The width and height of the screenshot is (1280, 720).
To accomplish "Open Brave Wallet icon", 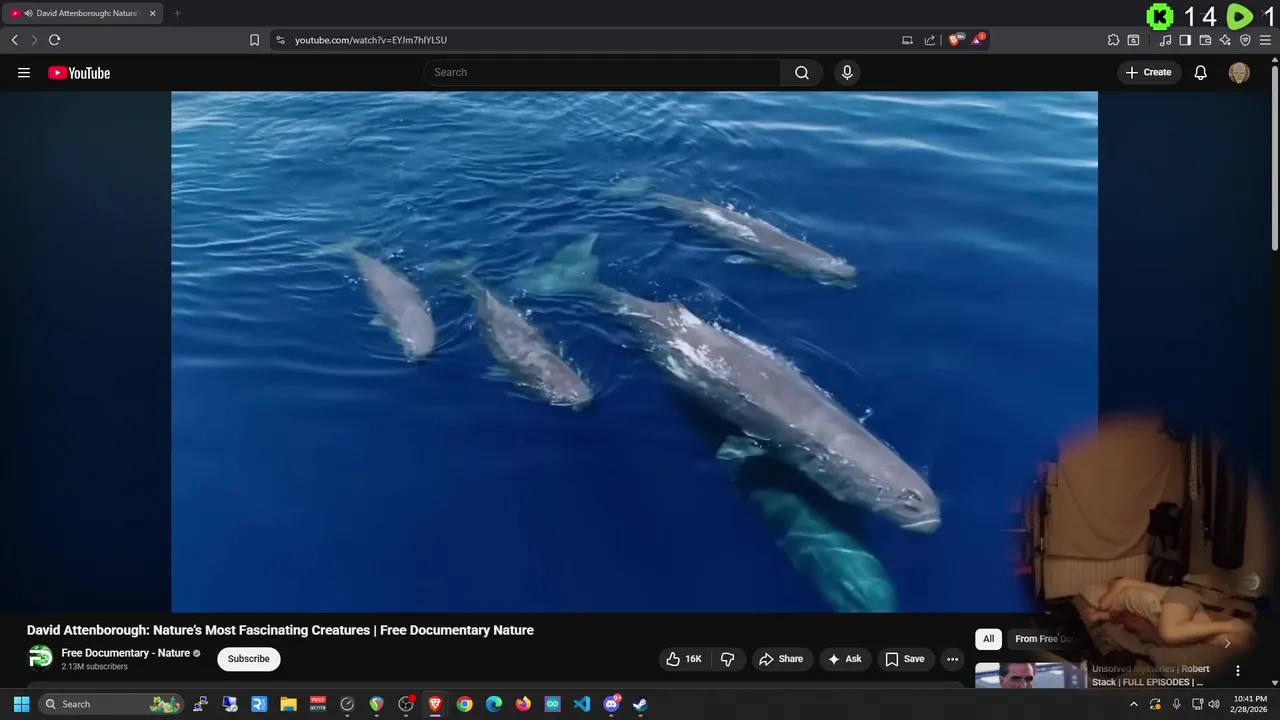I will pyautogui.click(x=1205, y=40).
